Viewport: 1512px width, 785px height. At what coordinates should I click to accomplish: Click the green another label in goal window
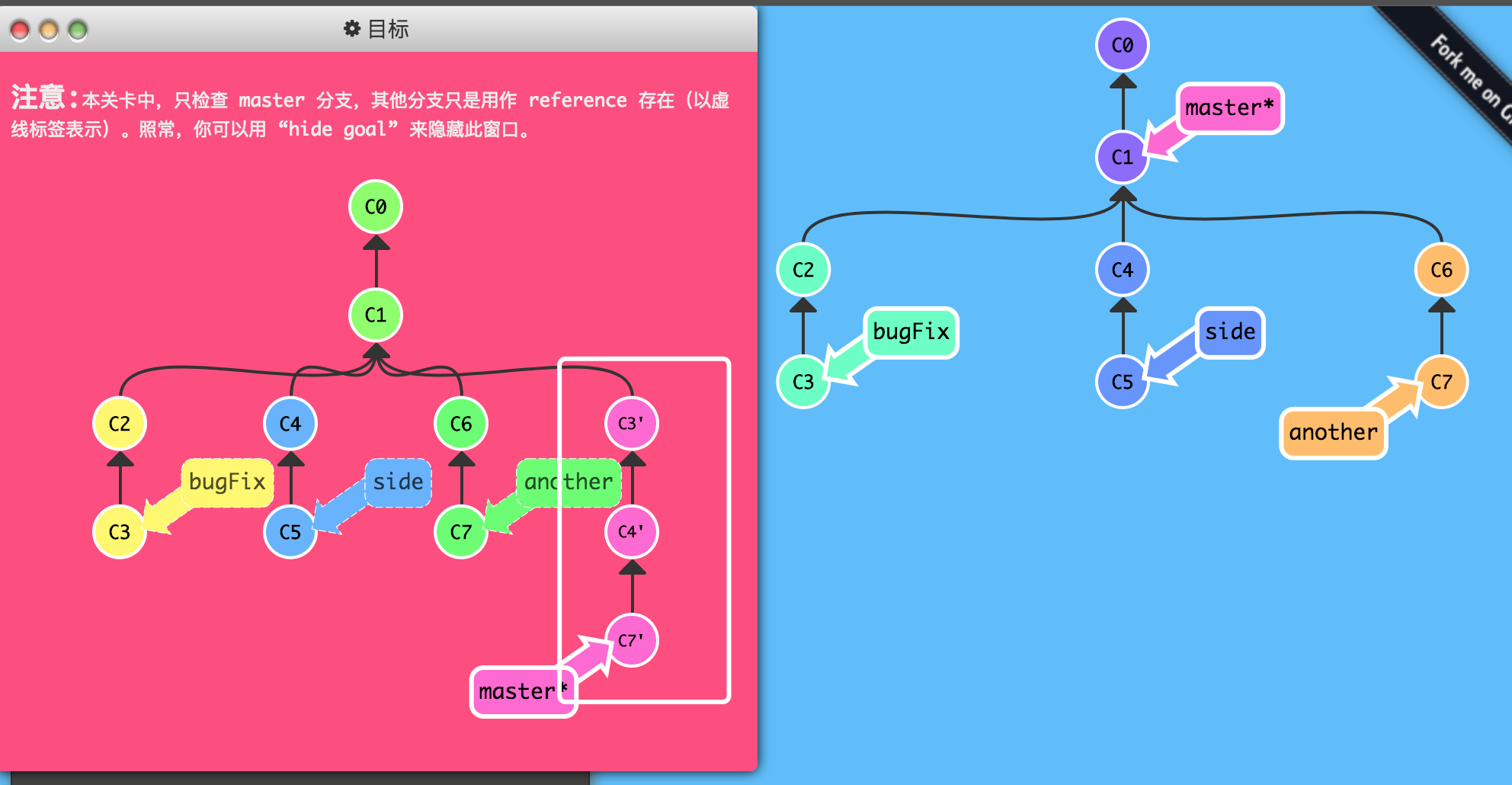(x=569, y=482)
